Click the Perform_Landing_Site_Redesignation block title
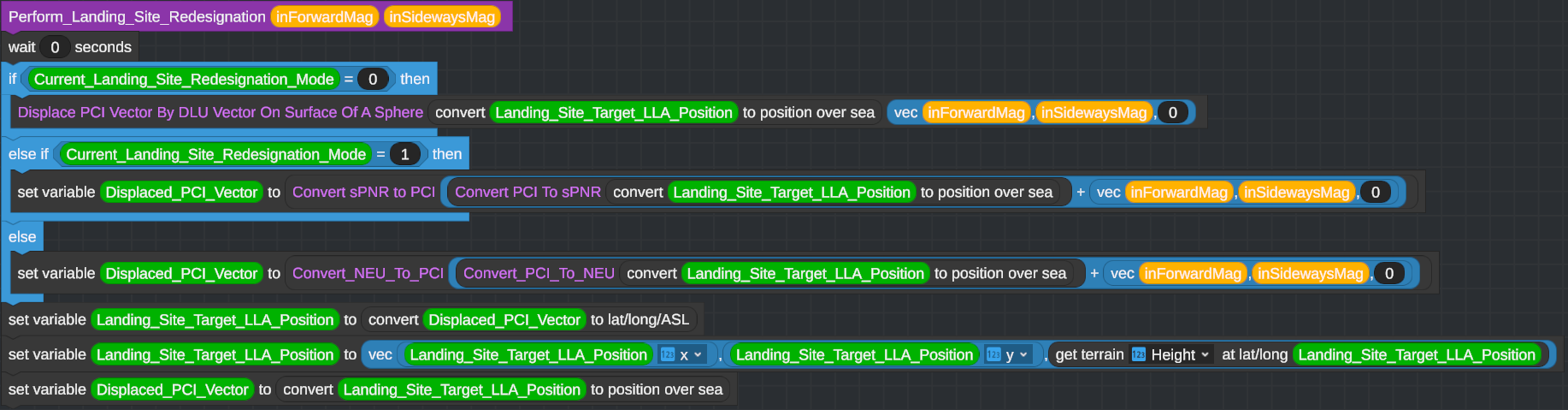 click(x=137, y=17)
